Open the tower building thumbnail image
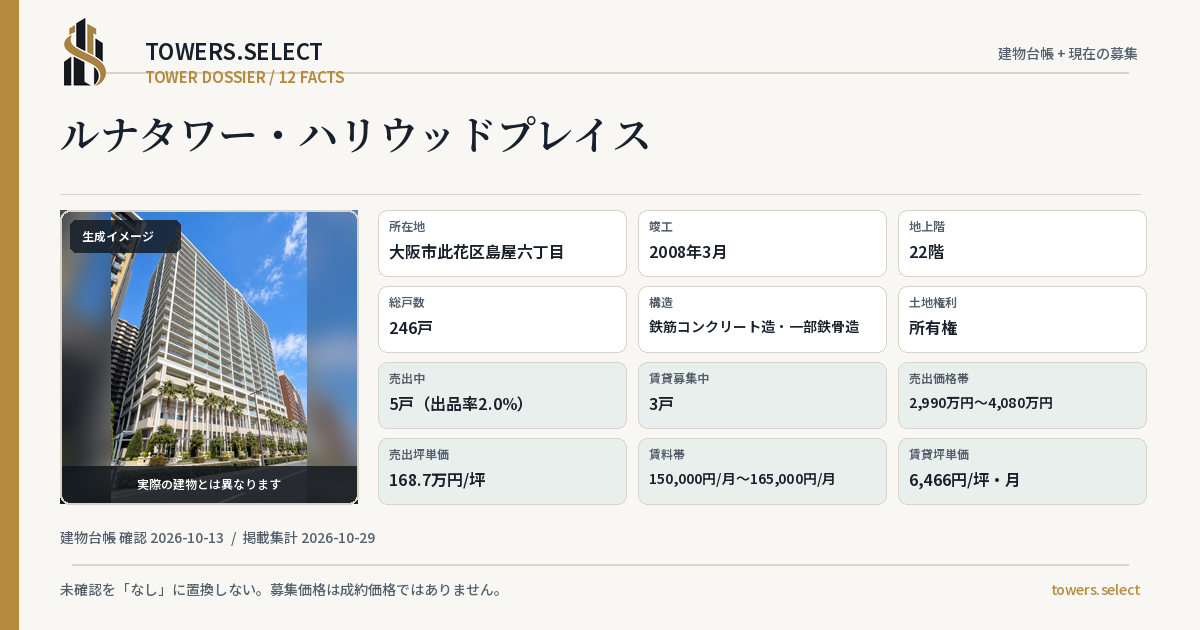 coord(209,357)
